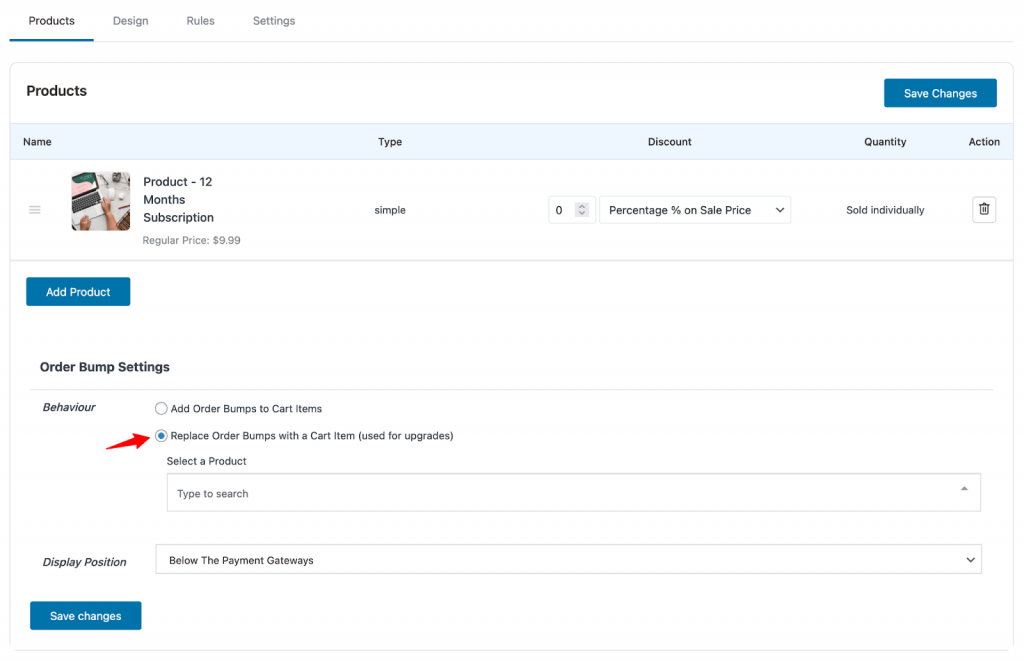Viewport: 1024px width, 661px height.
Task: Grab the drag handle for the product row
Action: tap(35, 210)
